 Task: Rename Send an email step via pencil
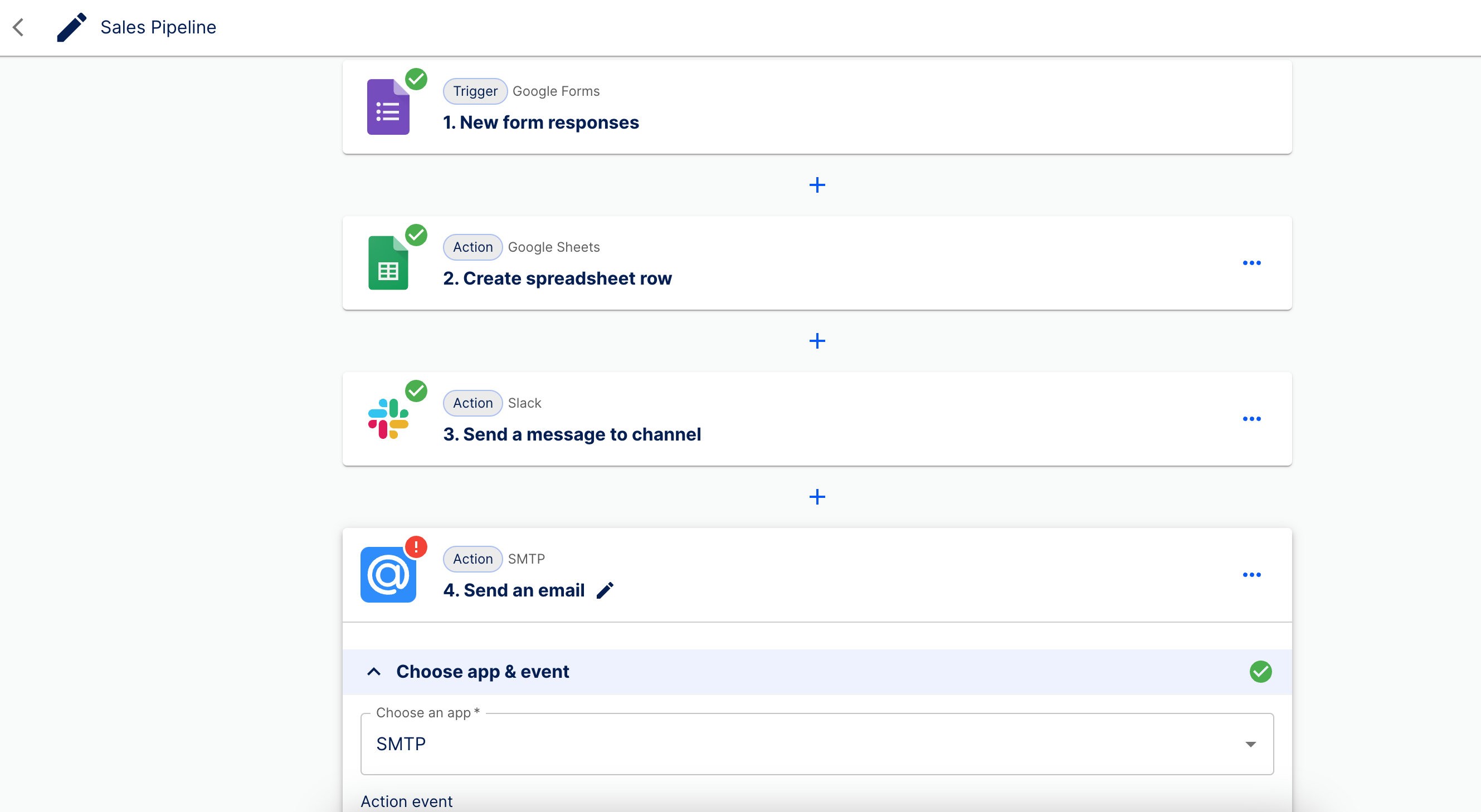click(605, 590)
